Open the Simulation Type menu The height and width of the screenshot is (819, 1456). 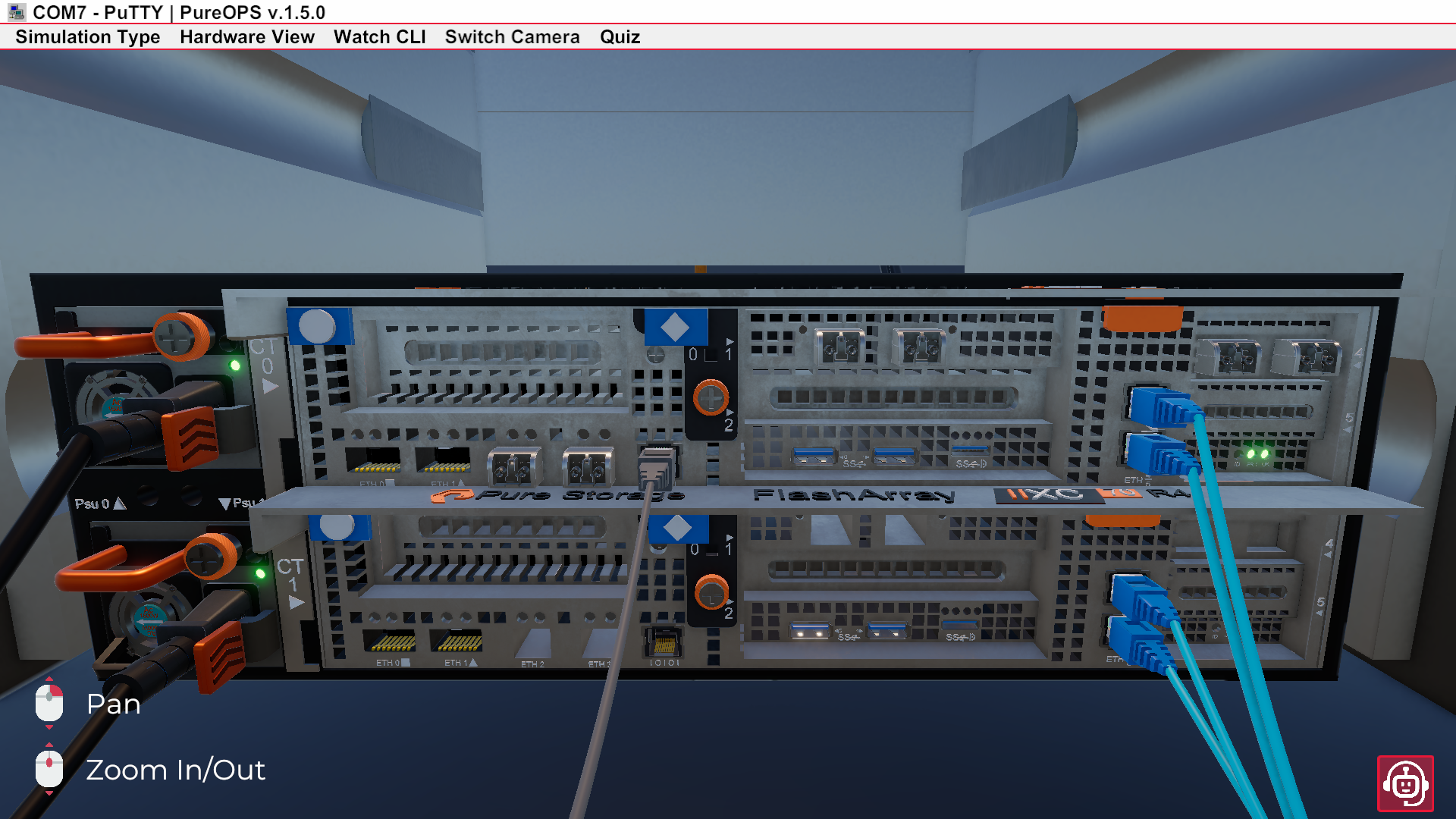(x=88, y=37)
